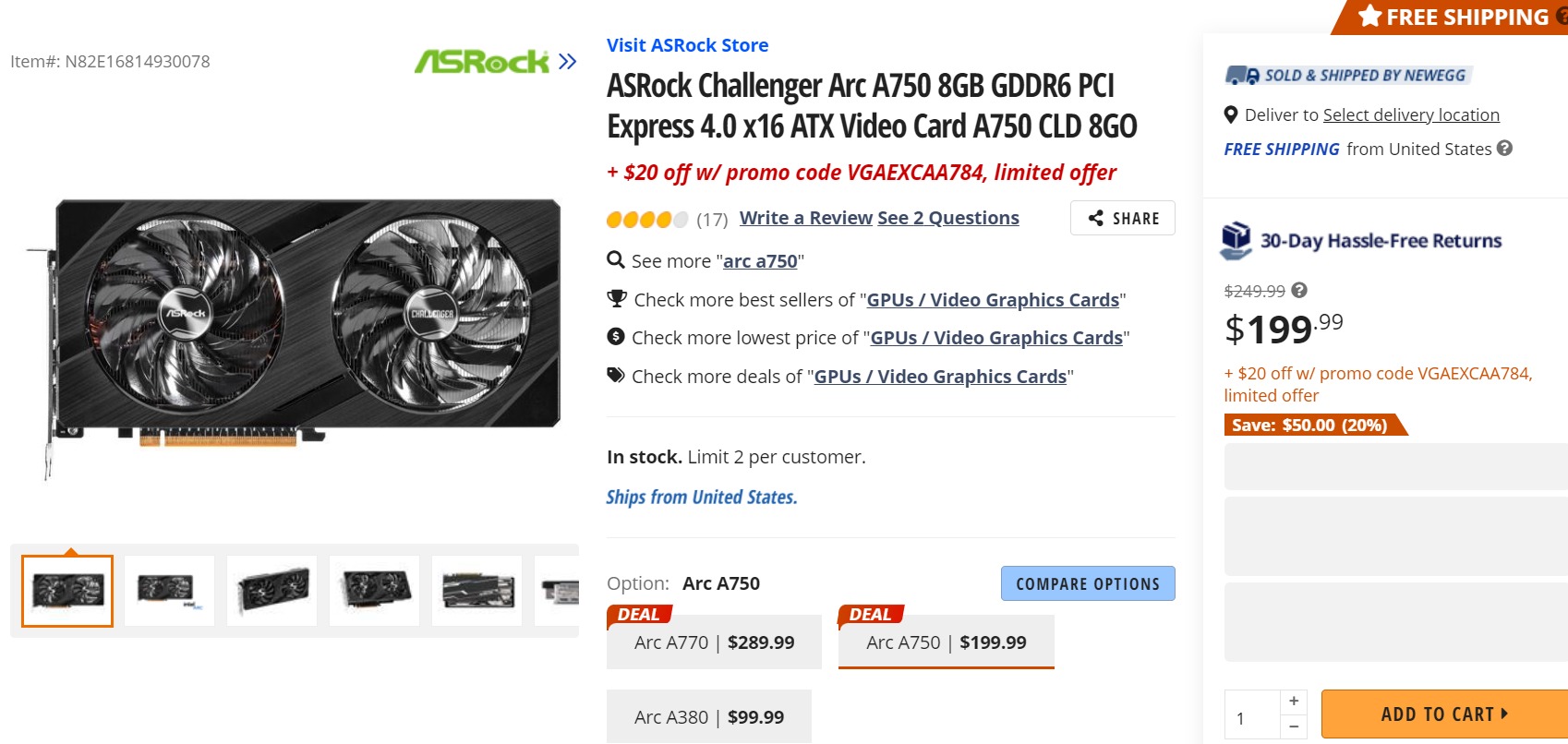Click the Compare Options button

pos(1087,583)
